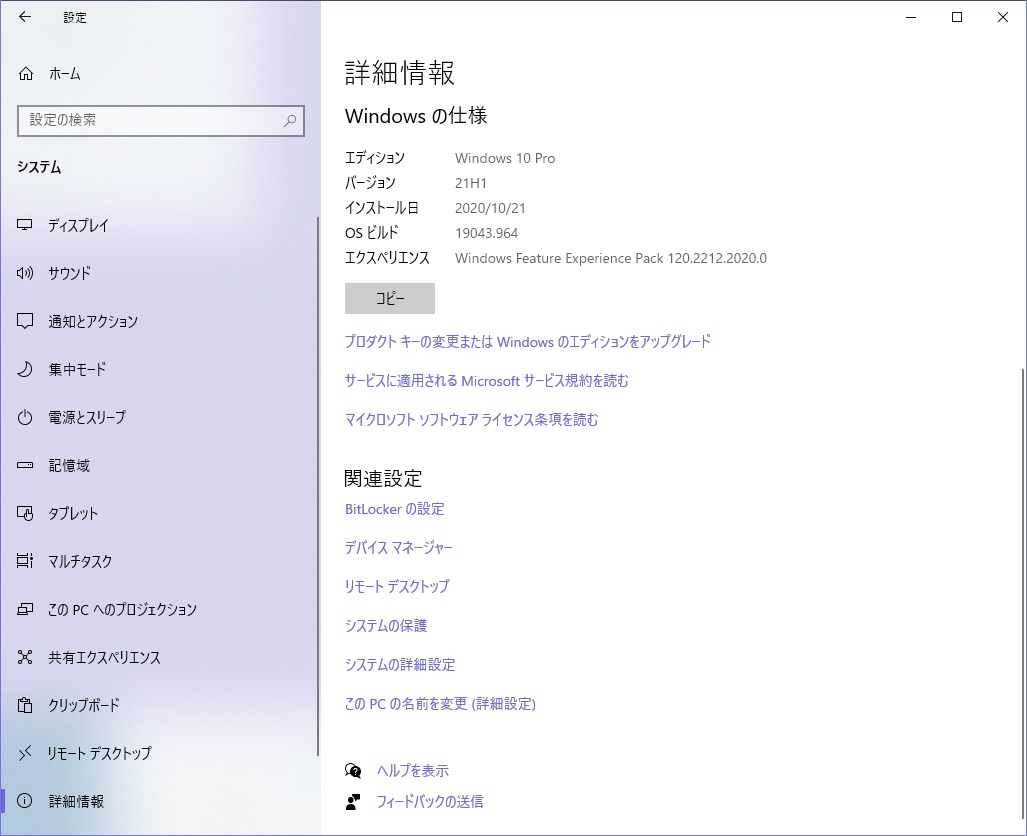Select the 詳細情報 info icon
The width and height of the screenshot is (1027, 836).
click(x=25, y=801)
